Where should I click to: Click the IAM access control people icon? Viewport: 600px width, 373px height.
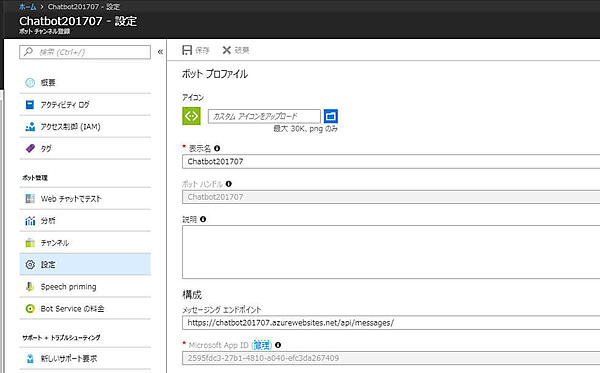tap(30, 127)
